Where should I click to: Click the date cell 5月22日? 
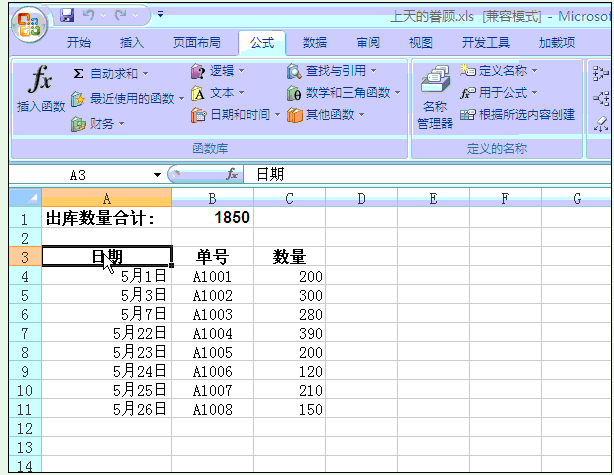coord(107,333)
